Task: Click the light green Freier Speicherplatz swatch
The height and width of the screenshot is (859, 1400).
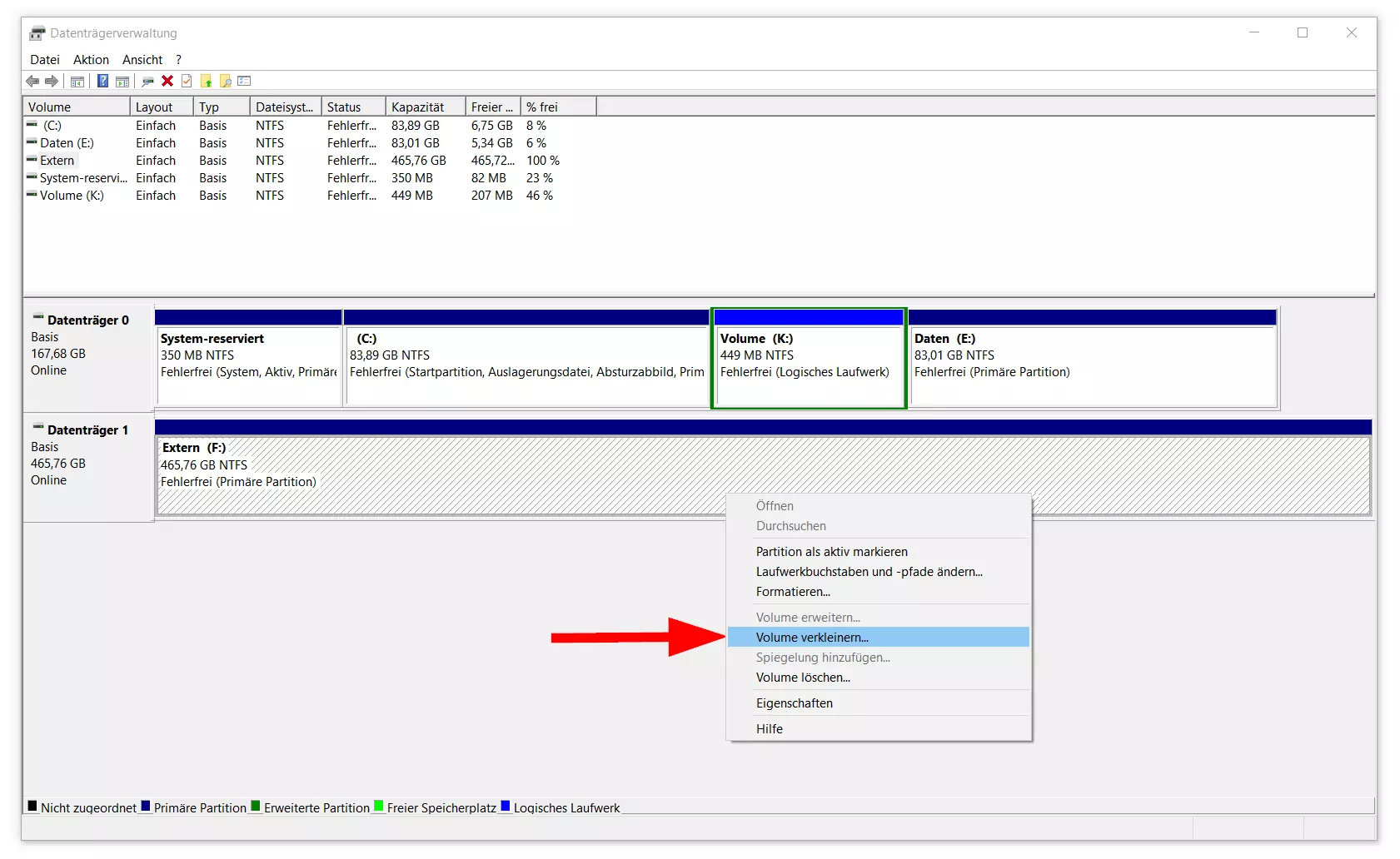Action: [x=379, y=806]
